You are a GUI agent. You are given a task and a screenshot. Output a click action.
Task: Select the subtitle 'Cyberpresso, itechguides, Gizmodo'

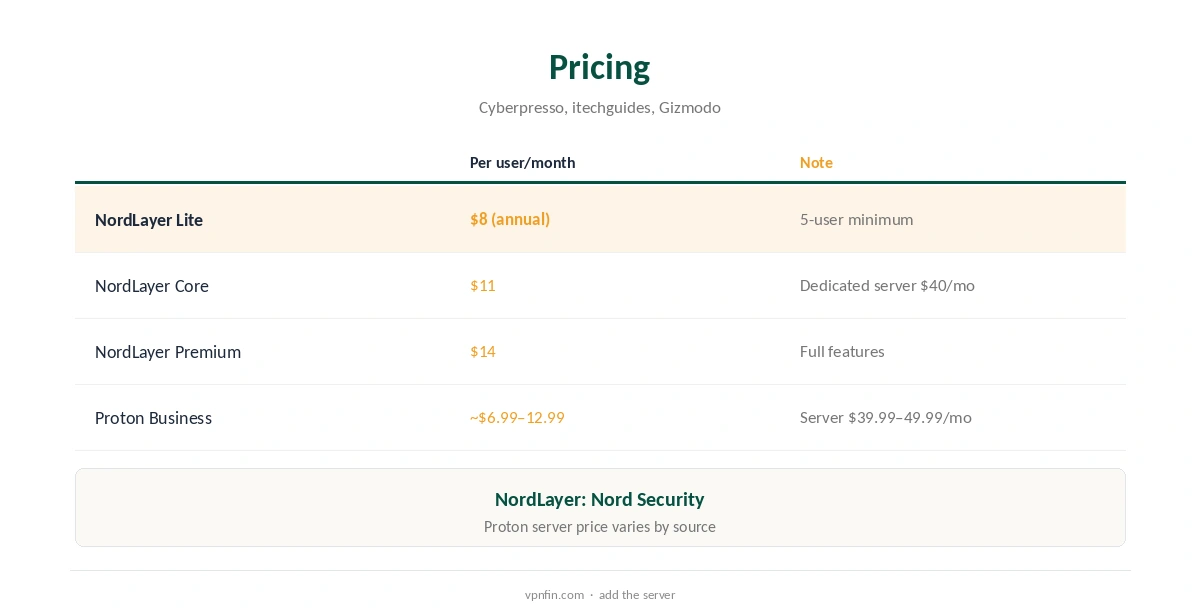599,107
